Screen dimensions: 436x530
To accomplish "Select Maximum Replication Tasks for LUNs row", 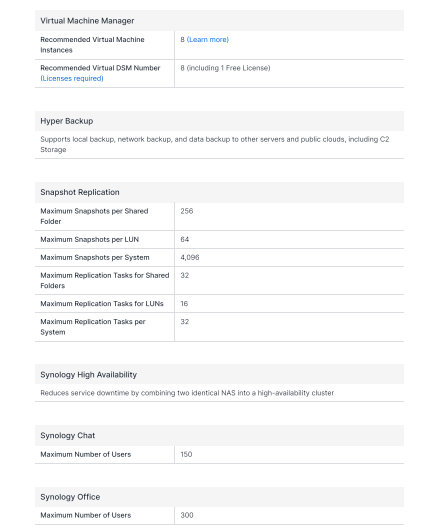I will pyautogui.click(x=219, y=304).
